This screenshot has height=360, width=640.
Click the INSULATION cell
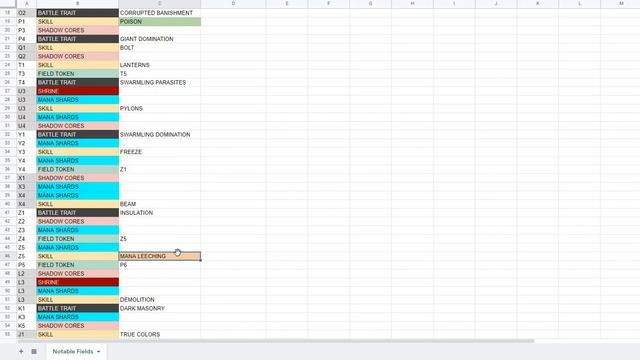(160, 213)
